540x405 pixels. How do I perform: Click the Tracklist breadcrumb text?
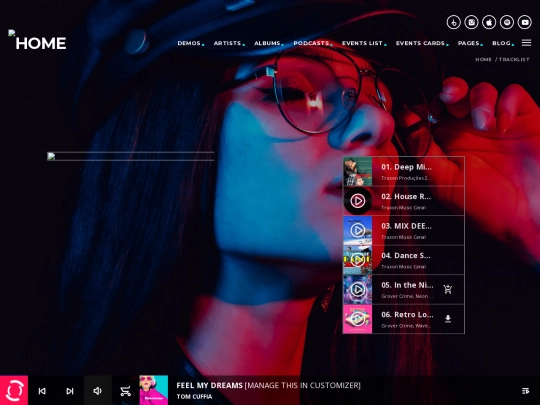click(x=514, y=60)
